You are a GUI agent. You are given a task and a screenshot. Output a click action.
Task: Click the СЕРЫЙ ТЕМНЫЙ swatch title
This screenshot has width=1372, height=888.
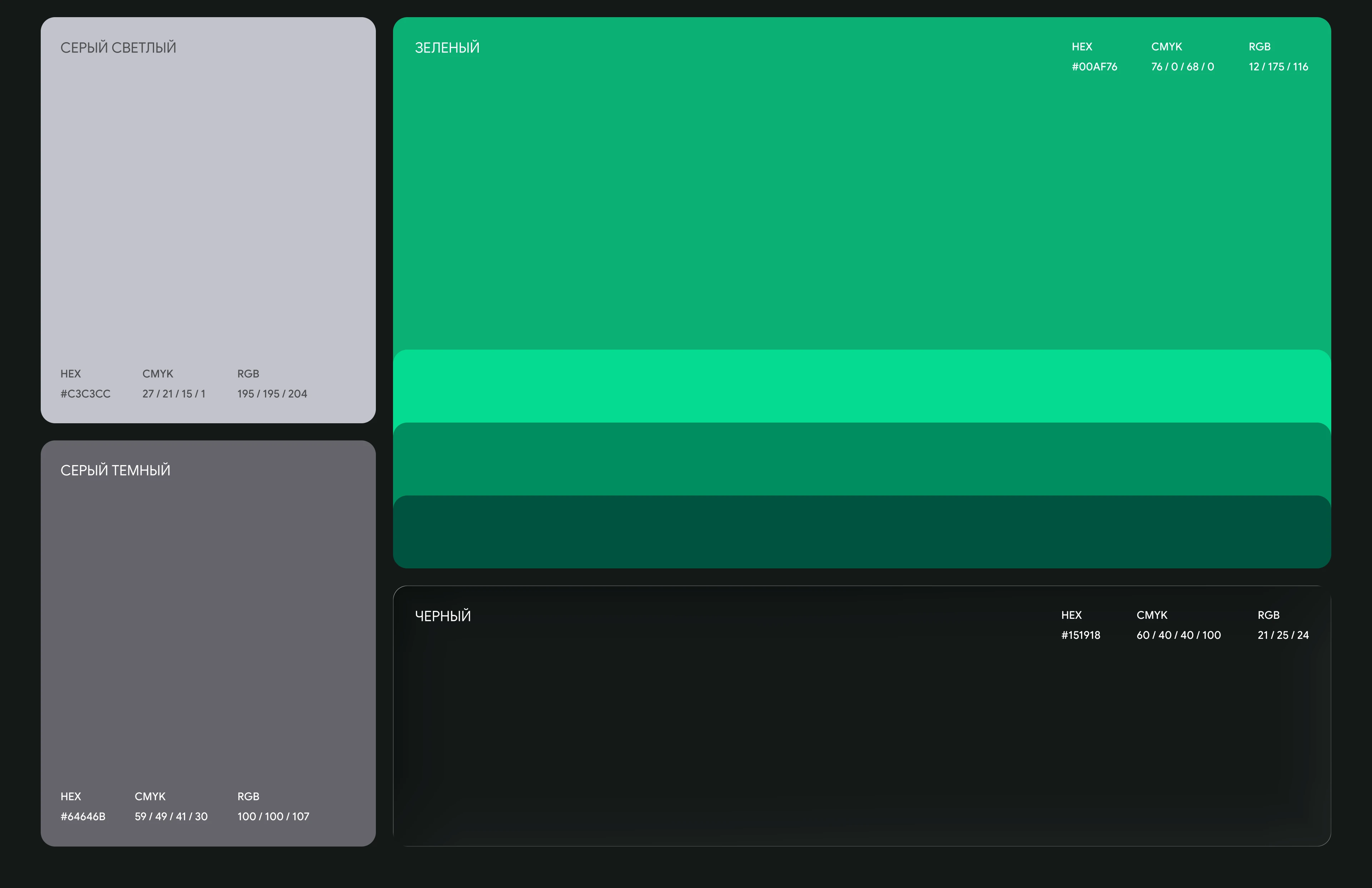pyautogui.click(x=115, y=470)
